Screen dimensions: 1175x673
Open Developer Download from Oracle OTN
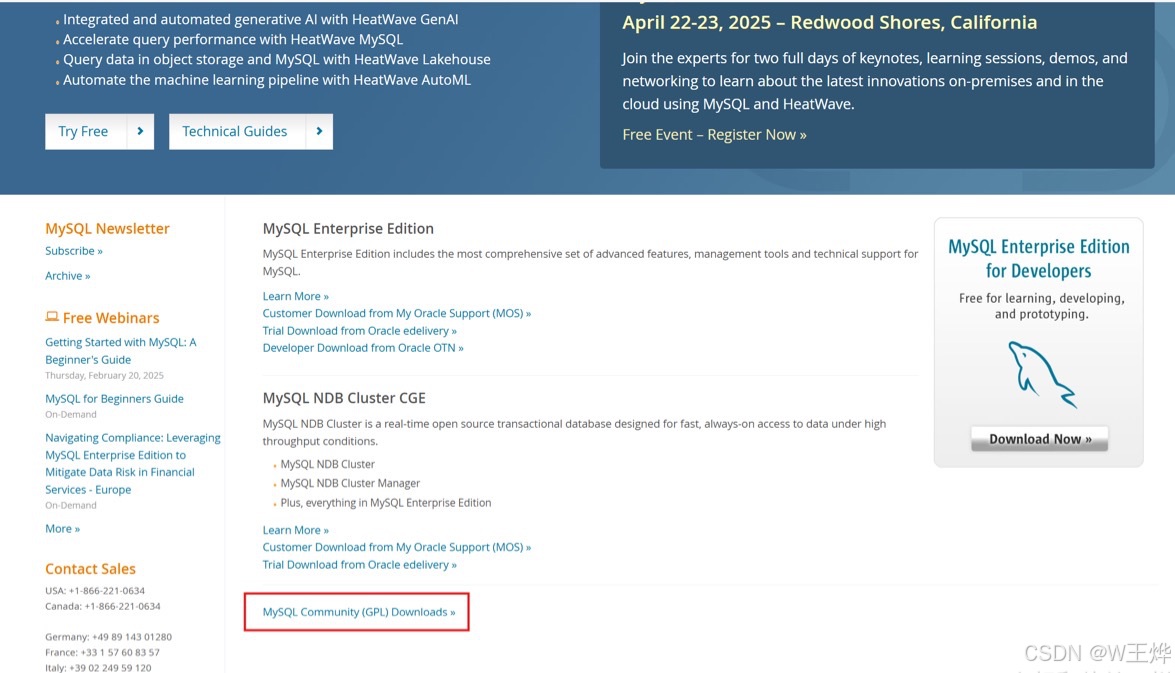point(362,347)
